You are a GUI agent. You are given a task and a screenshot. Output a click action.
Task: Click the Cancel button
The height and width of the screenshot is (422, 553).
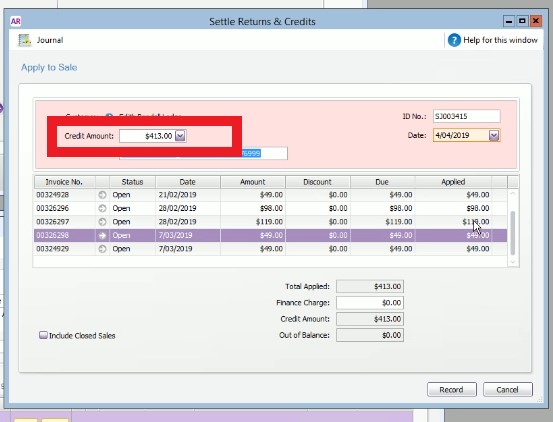click(x=508, y=390)
